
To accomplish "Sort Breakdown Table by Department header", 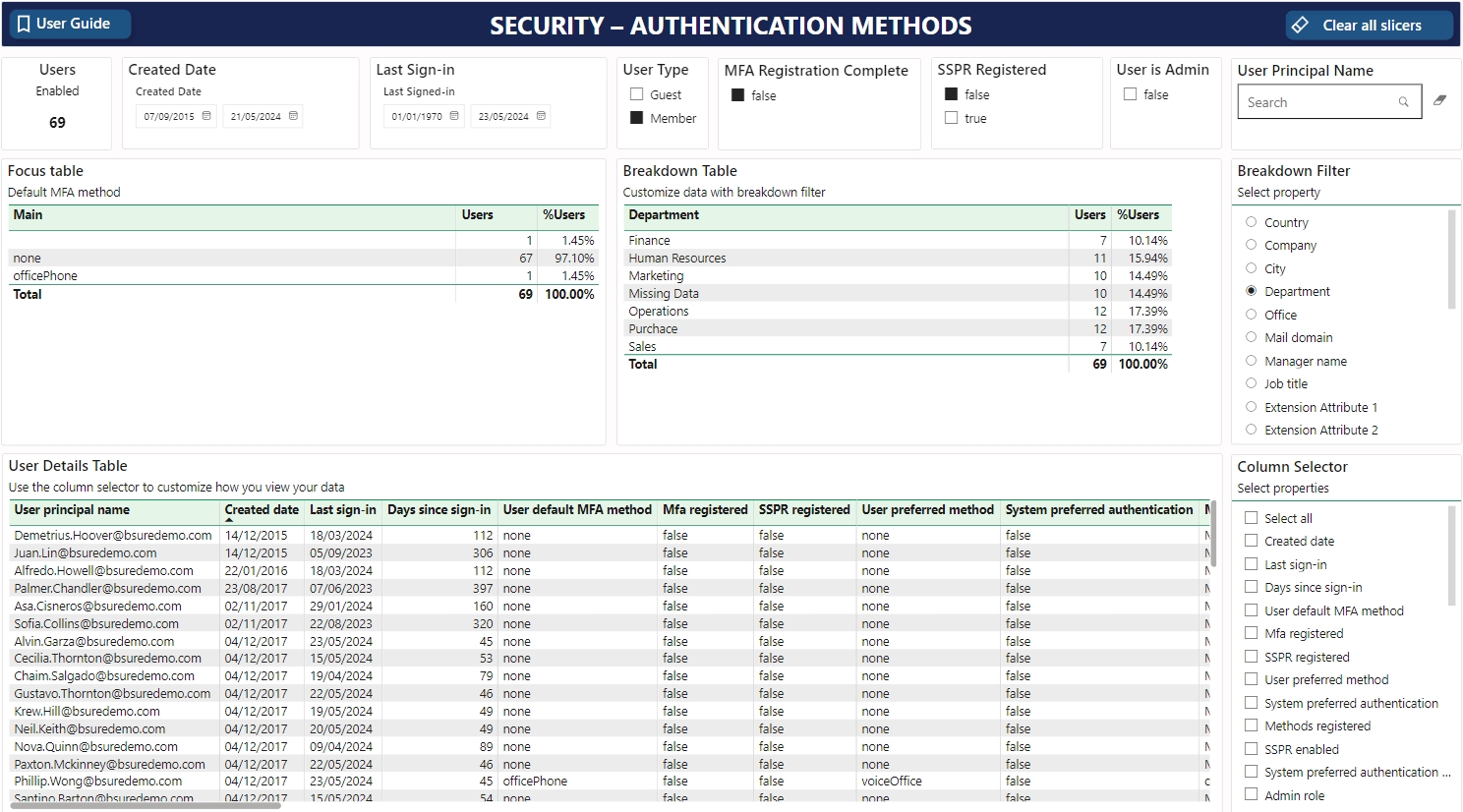I will click(664, 215).
